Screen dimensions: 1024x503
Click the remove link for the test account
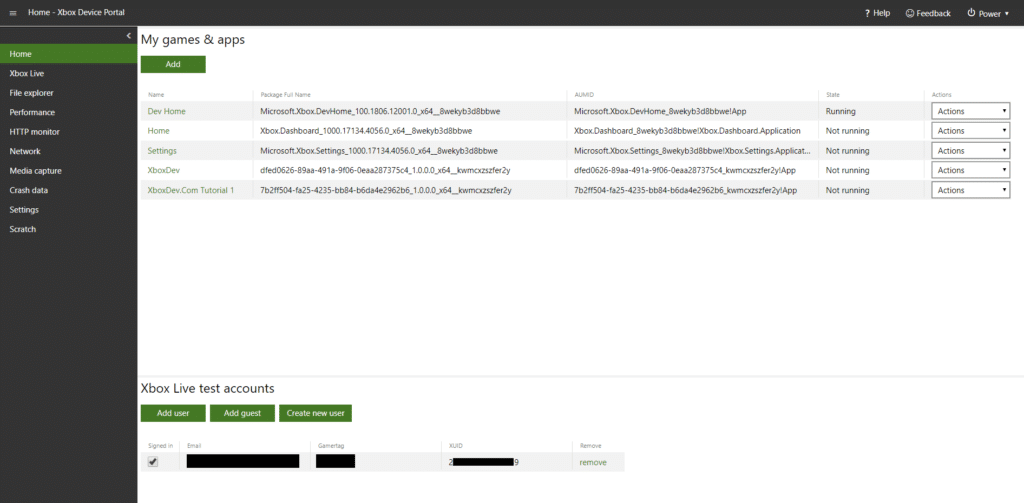593,462
